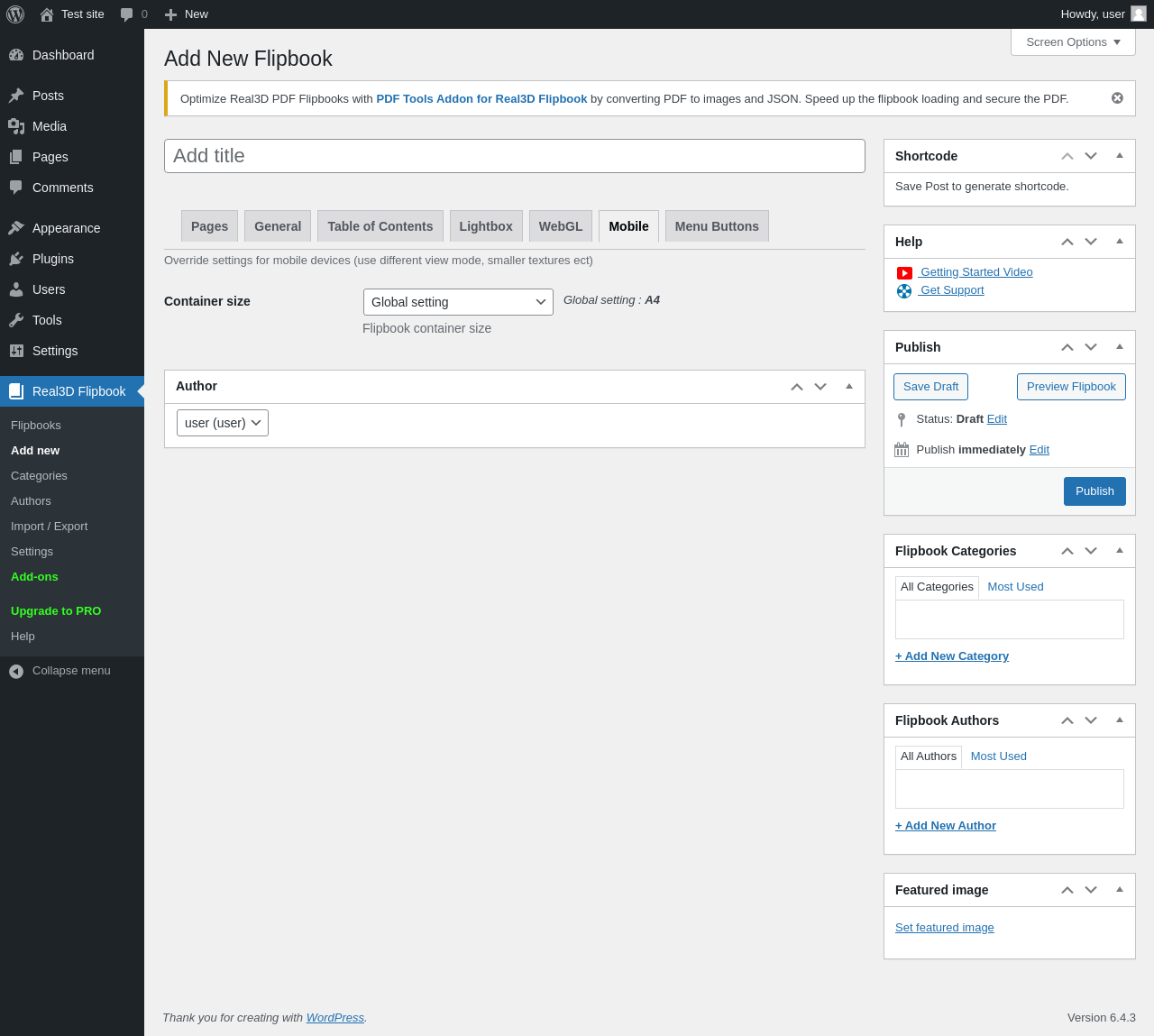Switch to the Pages tab
1154x1036 pixels.
pos(209,226)
